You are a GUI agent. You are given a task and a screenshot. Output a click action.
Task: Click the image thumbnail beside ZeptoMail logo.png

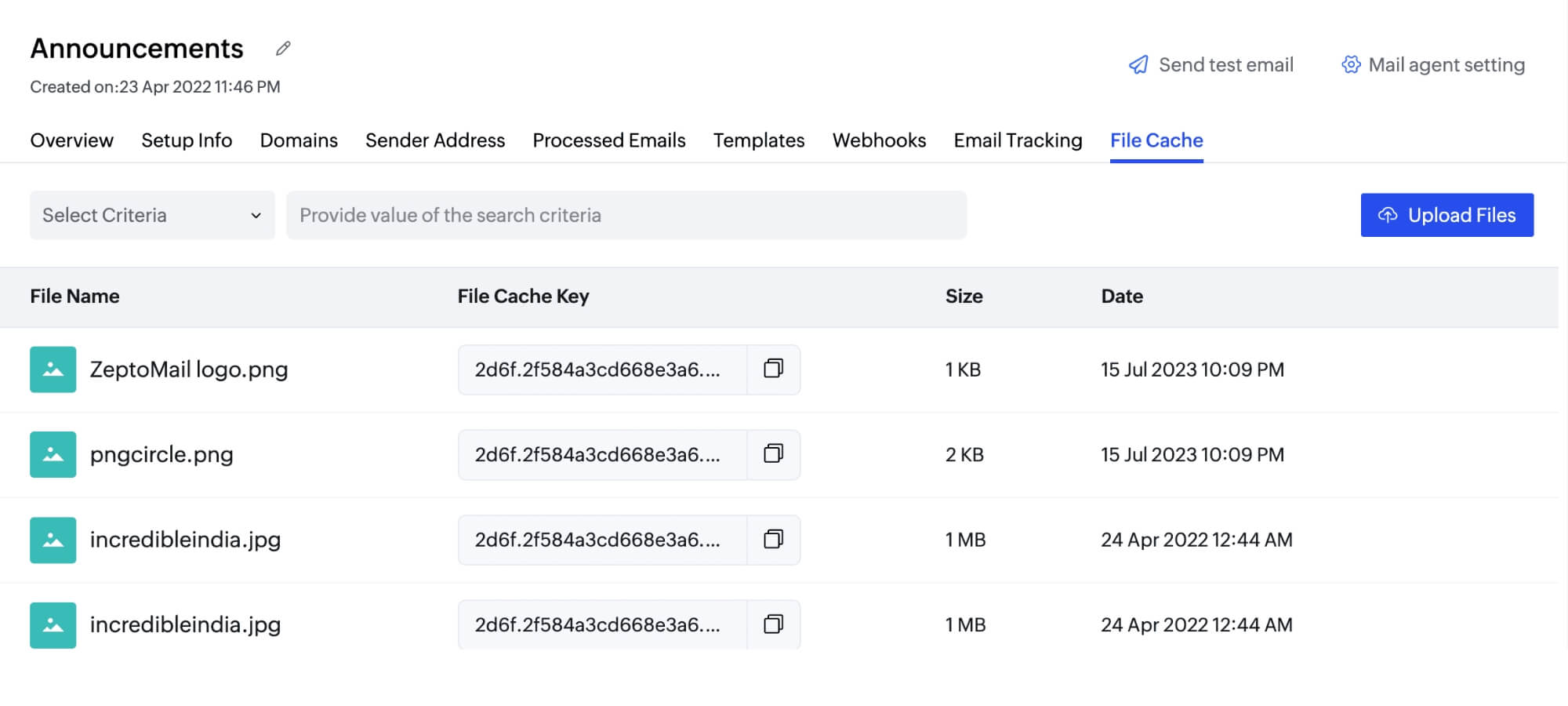click(53, 369)
